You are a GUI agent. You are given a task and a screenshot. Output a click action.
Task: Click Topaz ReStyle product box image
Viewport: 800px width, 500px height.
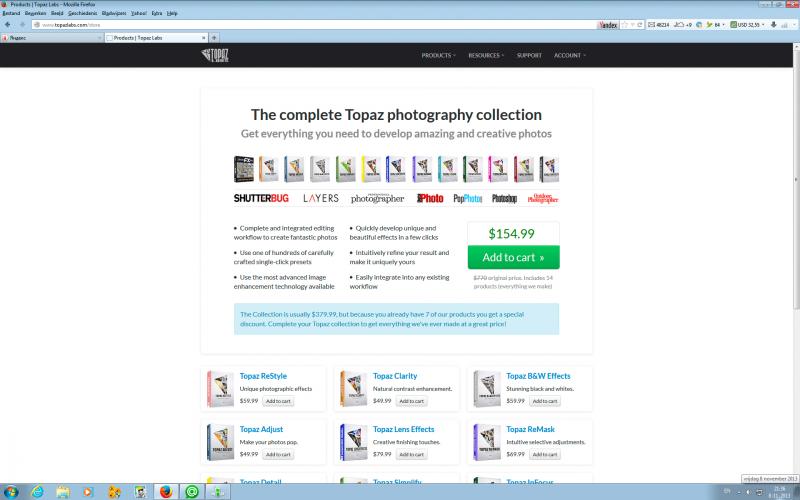220,389
